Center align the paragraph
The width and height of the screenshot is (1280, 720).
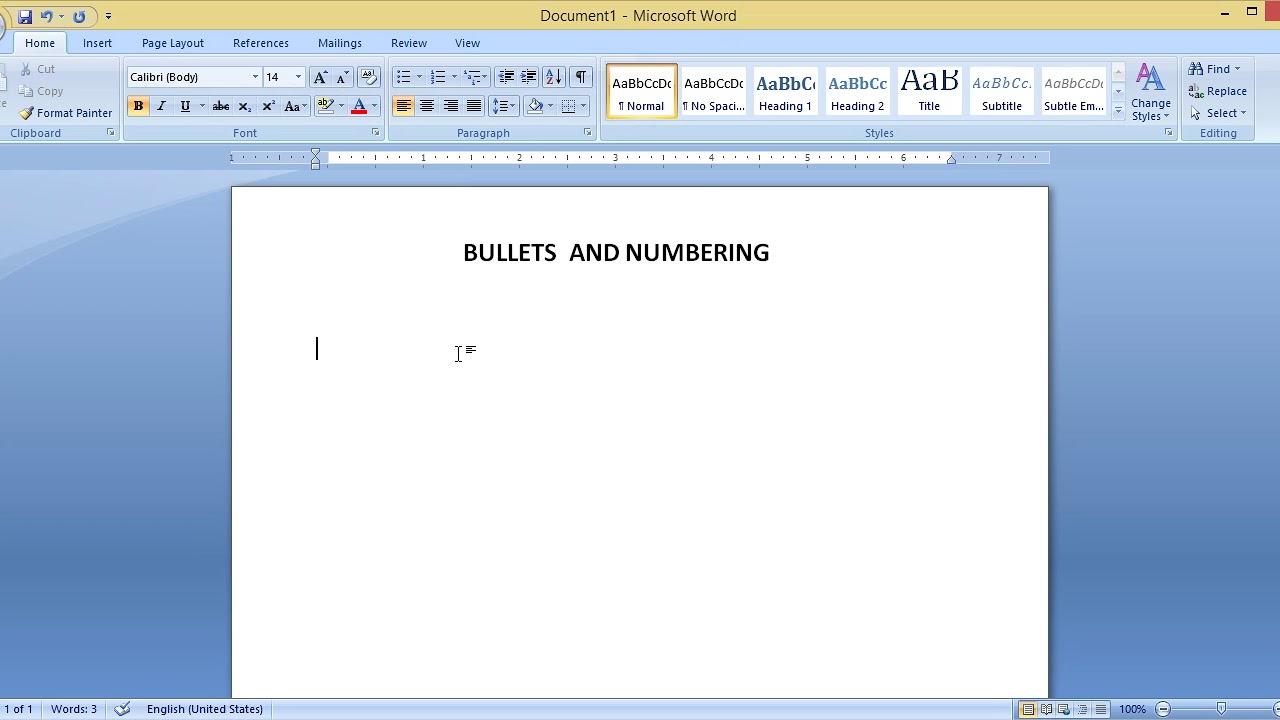427,106
